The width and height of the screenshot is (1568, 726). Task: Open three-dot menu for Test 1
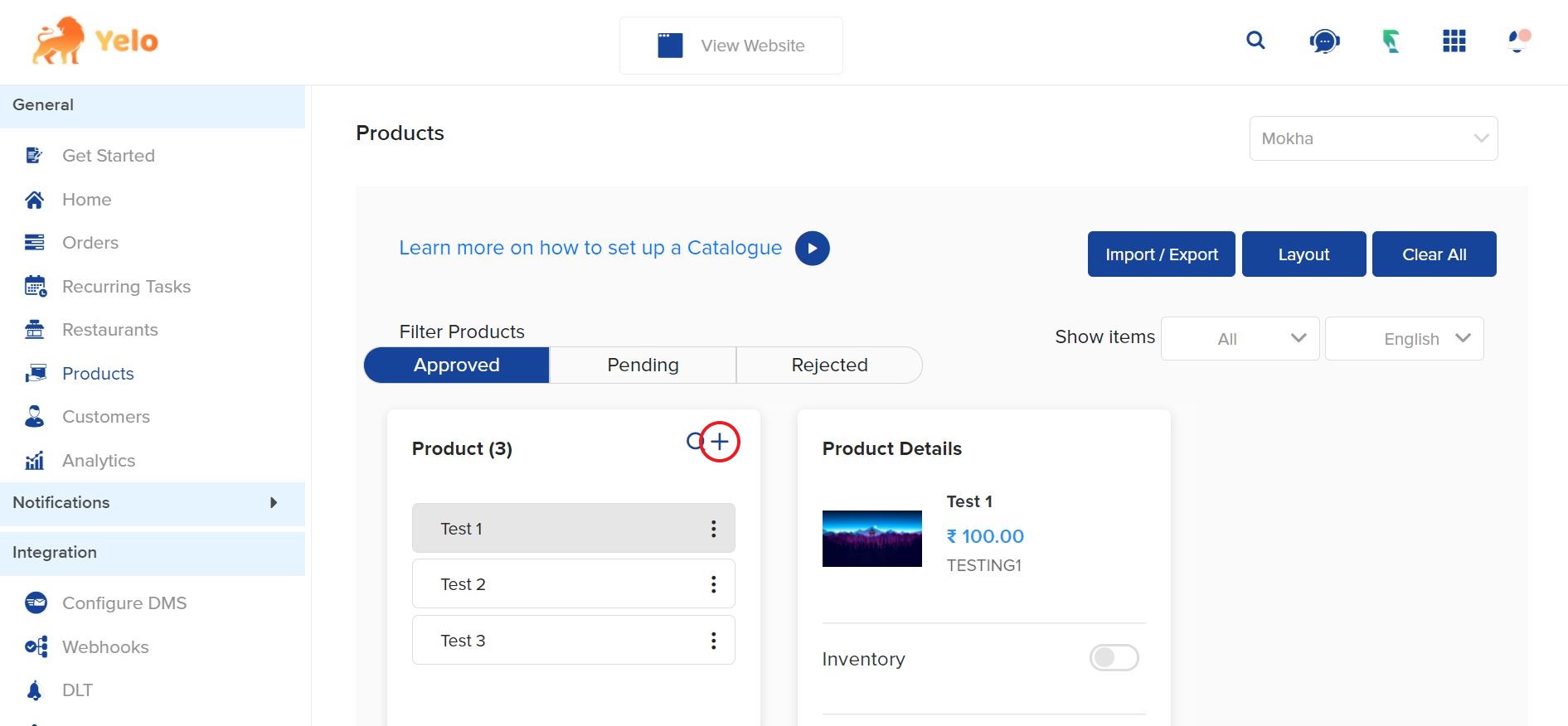pos(713,529)
